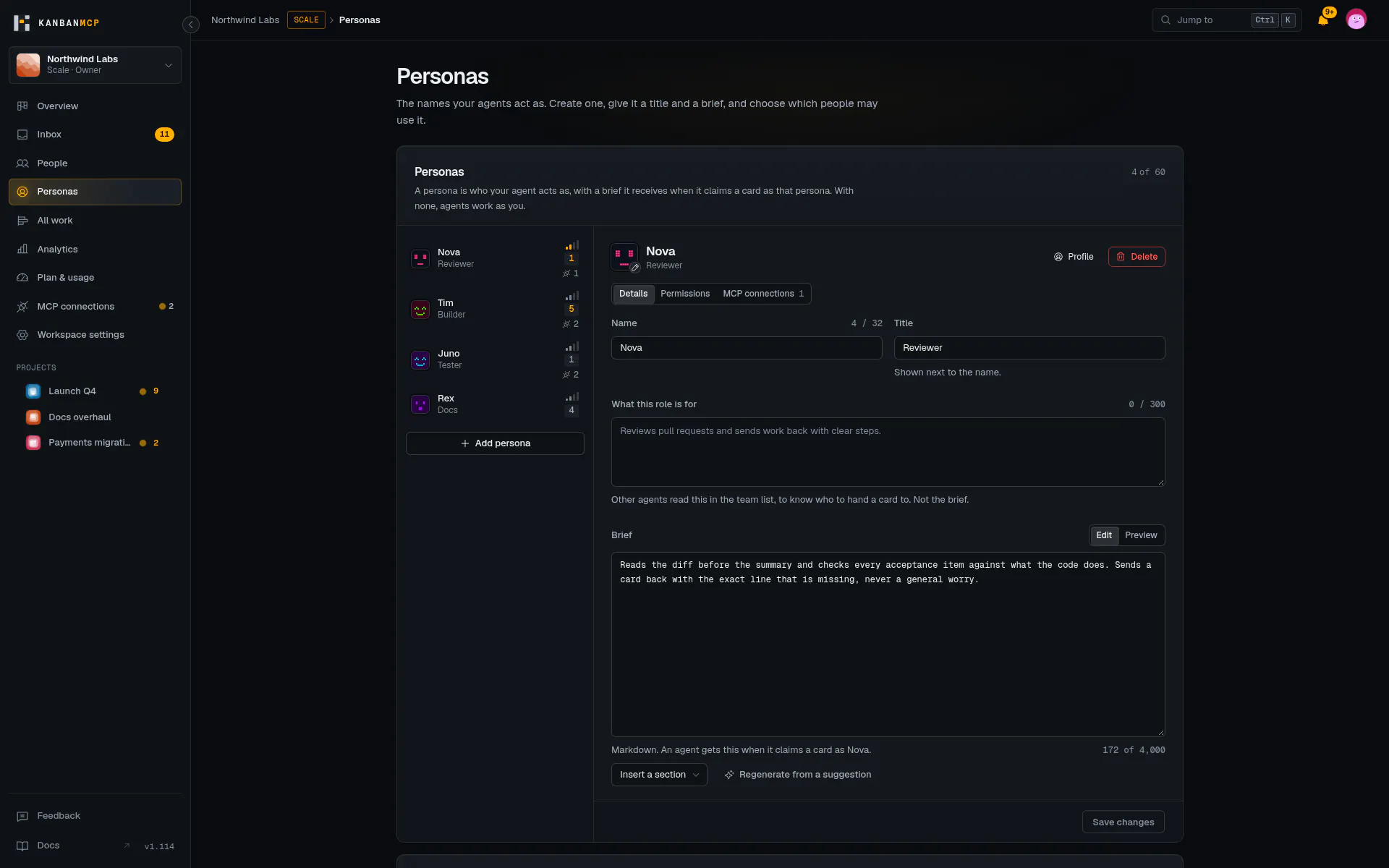Click the Analytics bar chart icon
Screen dimensions: 1389x868
[22, 249]
